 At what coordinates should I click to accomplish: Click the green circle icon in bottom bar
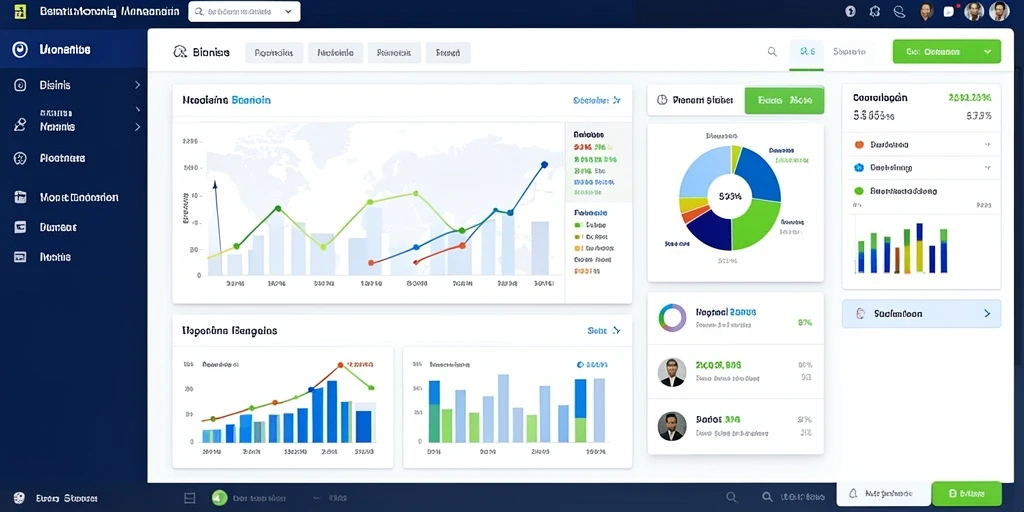219,498
